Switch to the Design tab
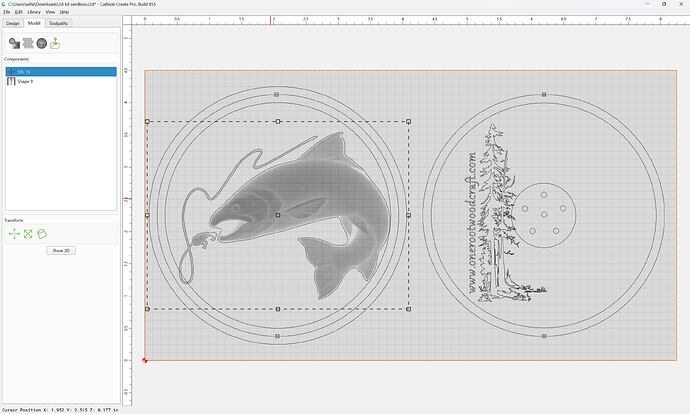 click(12, 23)
